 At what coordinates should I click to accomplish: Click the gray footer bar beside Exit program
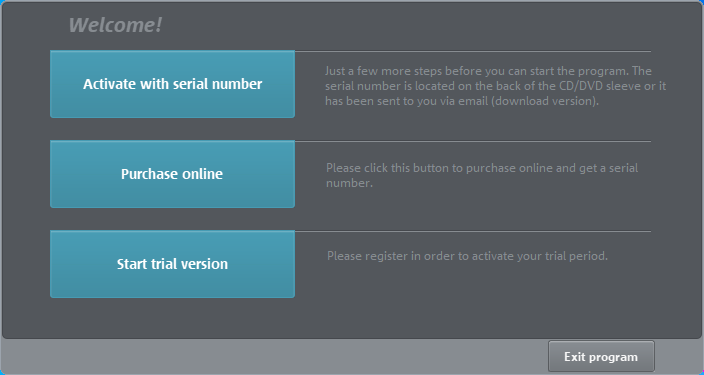point(274,357)
